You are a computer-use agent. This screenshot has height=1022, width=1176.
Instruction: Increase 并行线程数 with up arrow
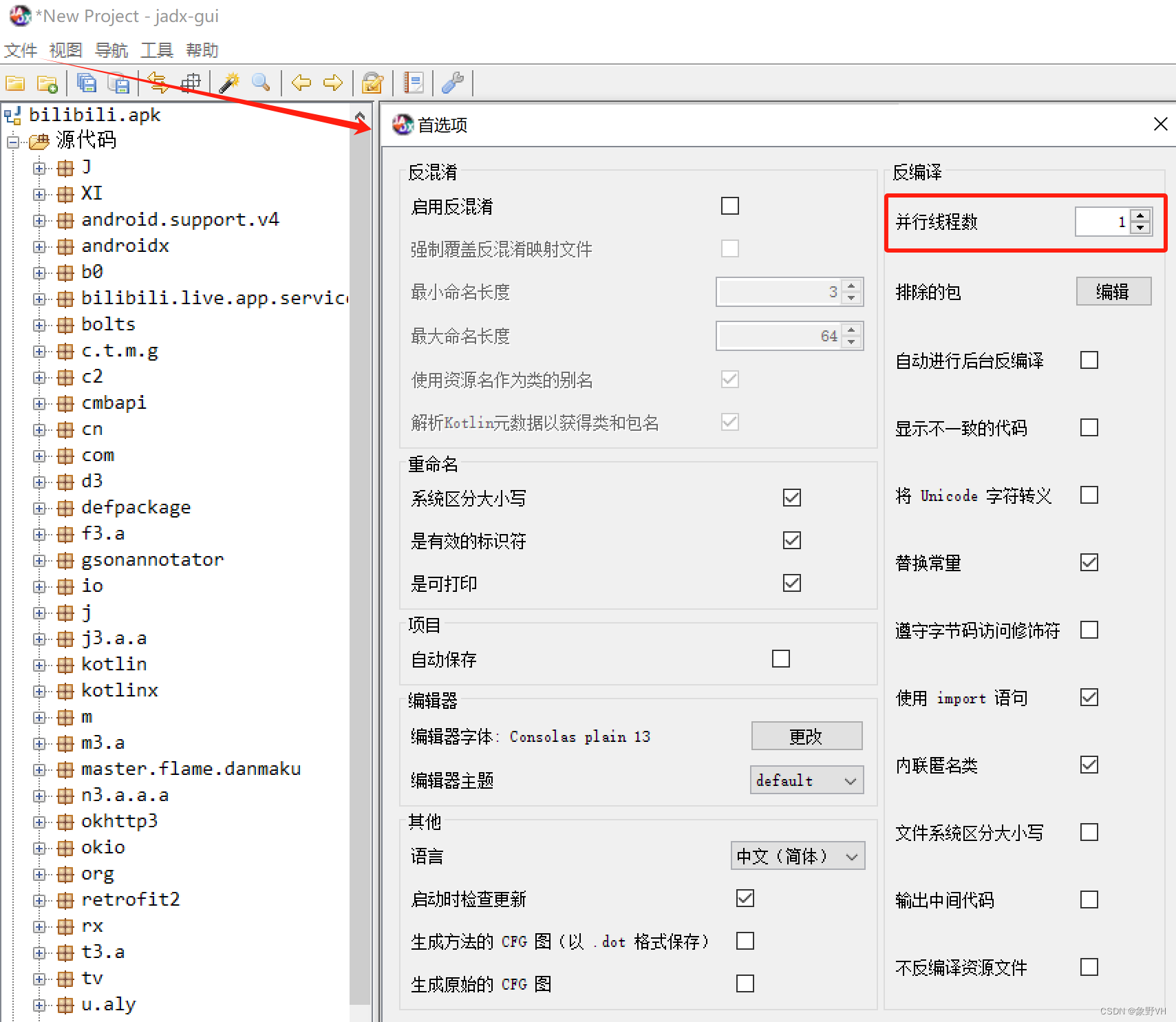[1140, 215]
